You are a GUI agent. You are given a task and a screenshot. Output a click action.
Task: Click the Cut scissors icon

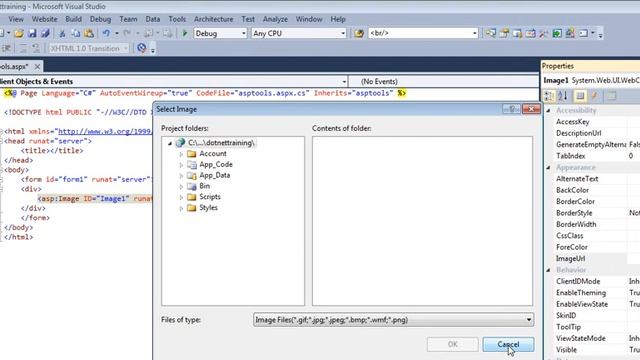(62, 33)
